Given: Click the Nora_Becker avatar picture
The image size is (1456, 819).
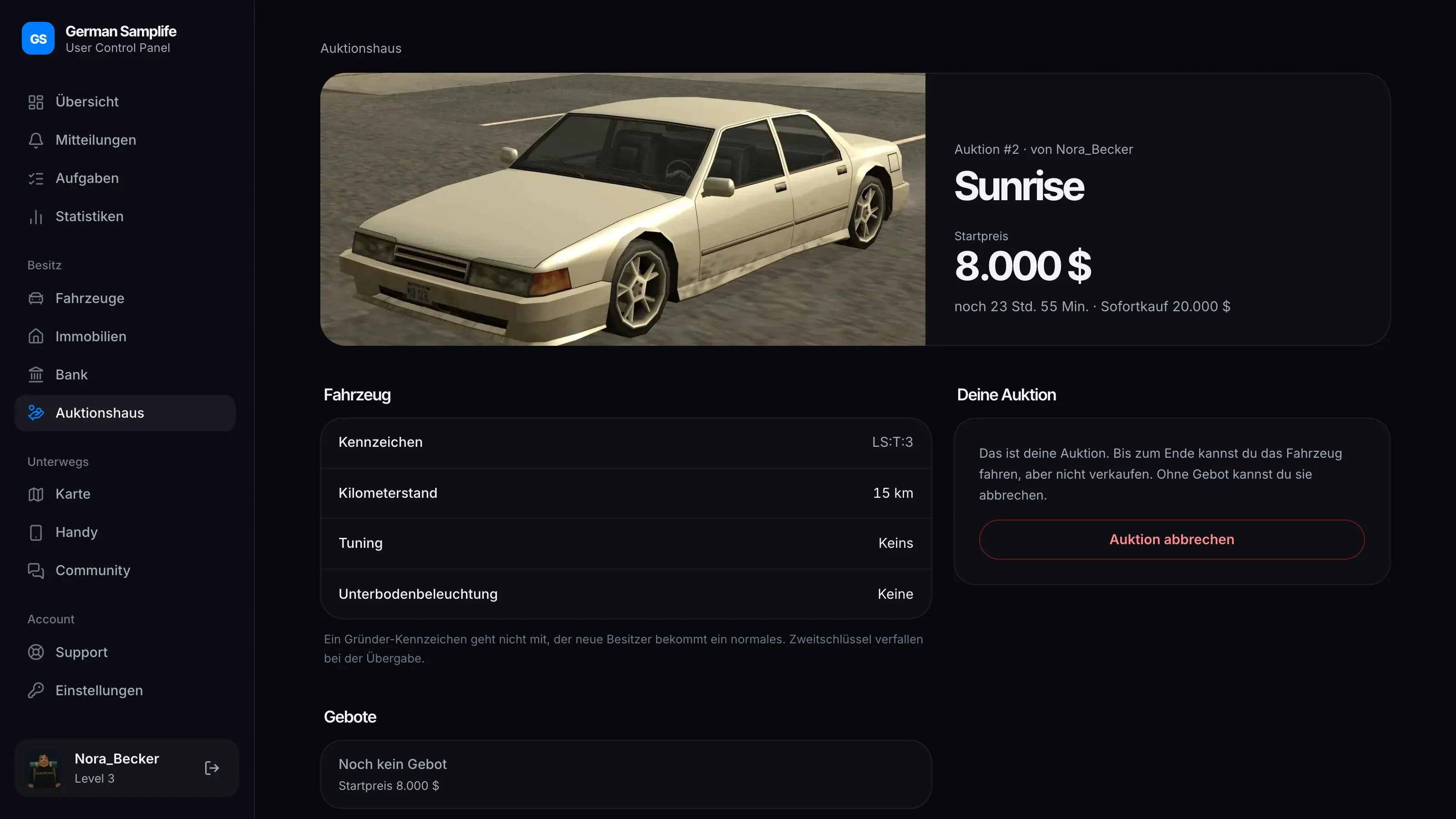Looking at the screenshot, I should [x=45, y=768].
